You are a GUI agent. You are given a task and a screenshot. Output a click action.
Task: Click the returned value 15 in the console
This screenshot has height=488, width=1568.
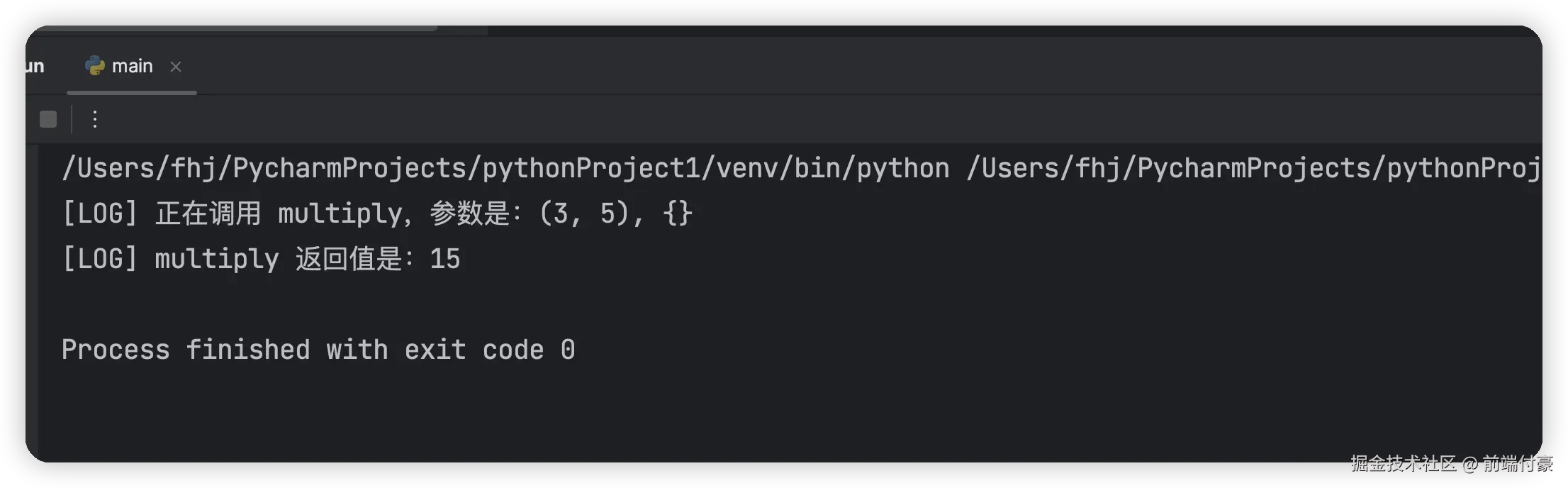(x=445, y=259)
